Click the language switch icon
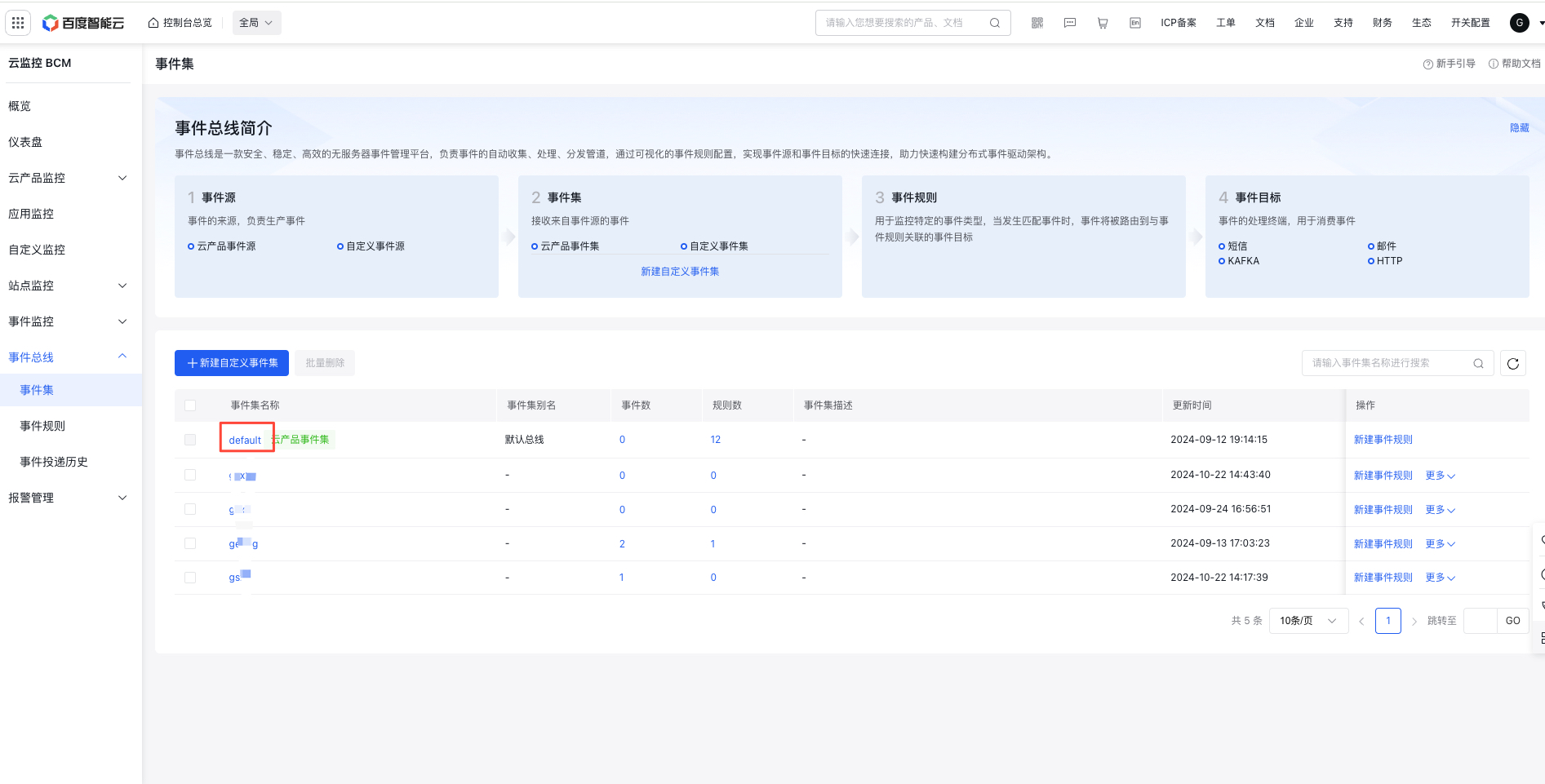The width and height of the screenshot is (1545, 784). [1135, 23]
